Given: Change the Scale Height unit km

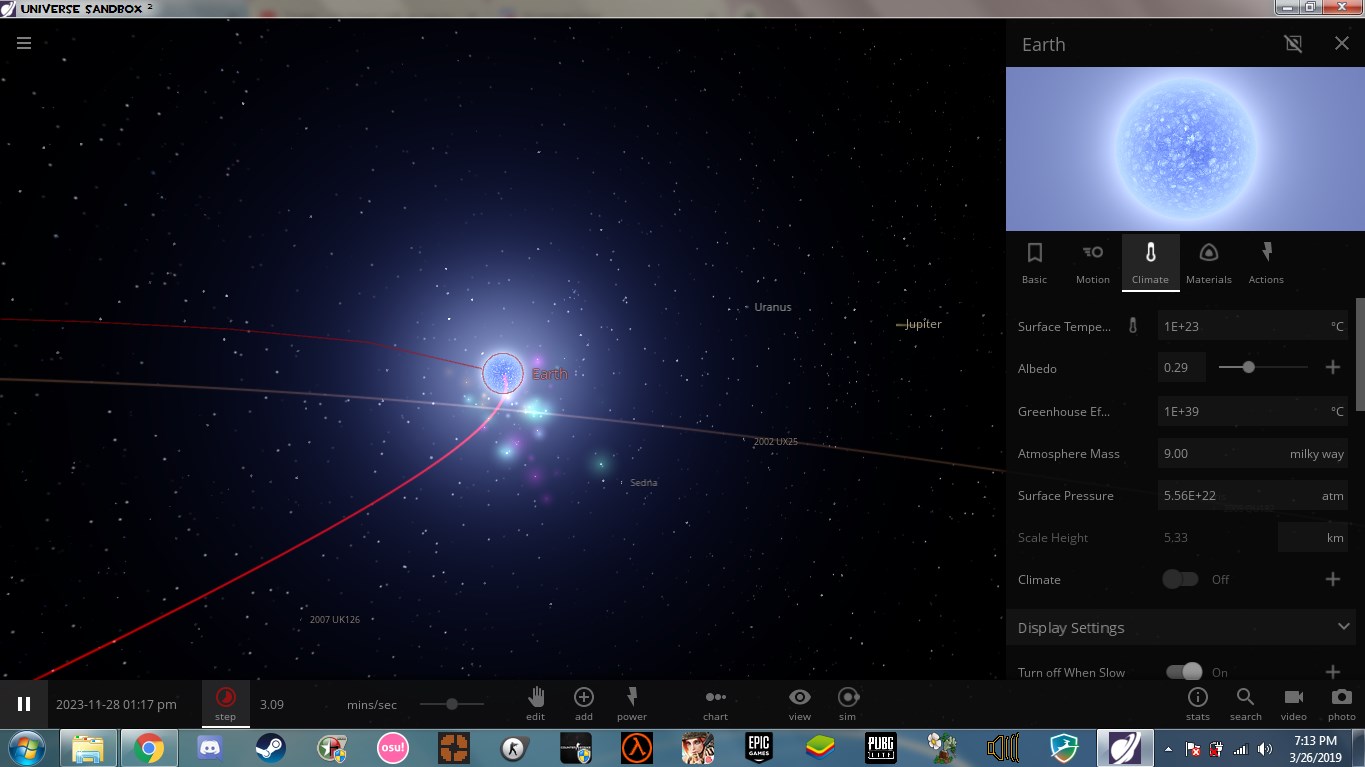Looking at the screenshot, I should coord(1313,537).
